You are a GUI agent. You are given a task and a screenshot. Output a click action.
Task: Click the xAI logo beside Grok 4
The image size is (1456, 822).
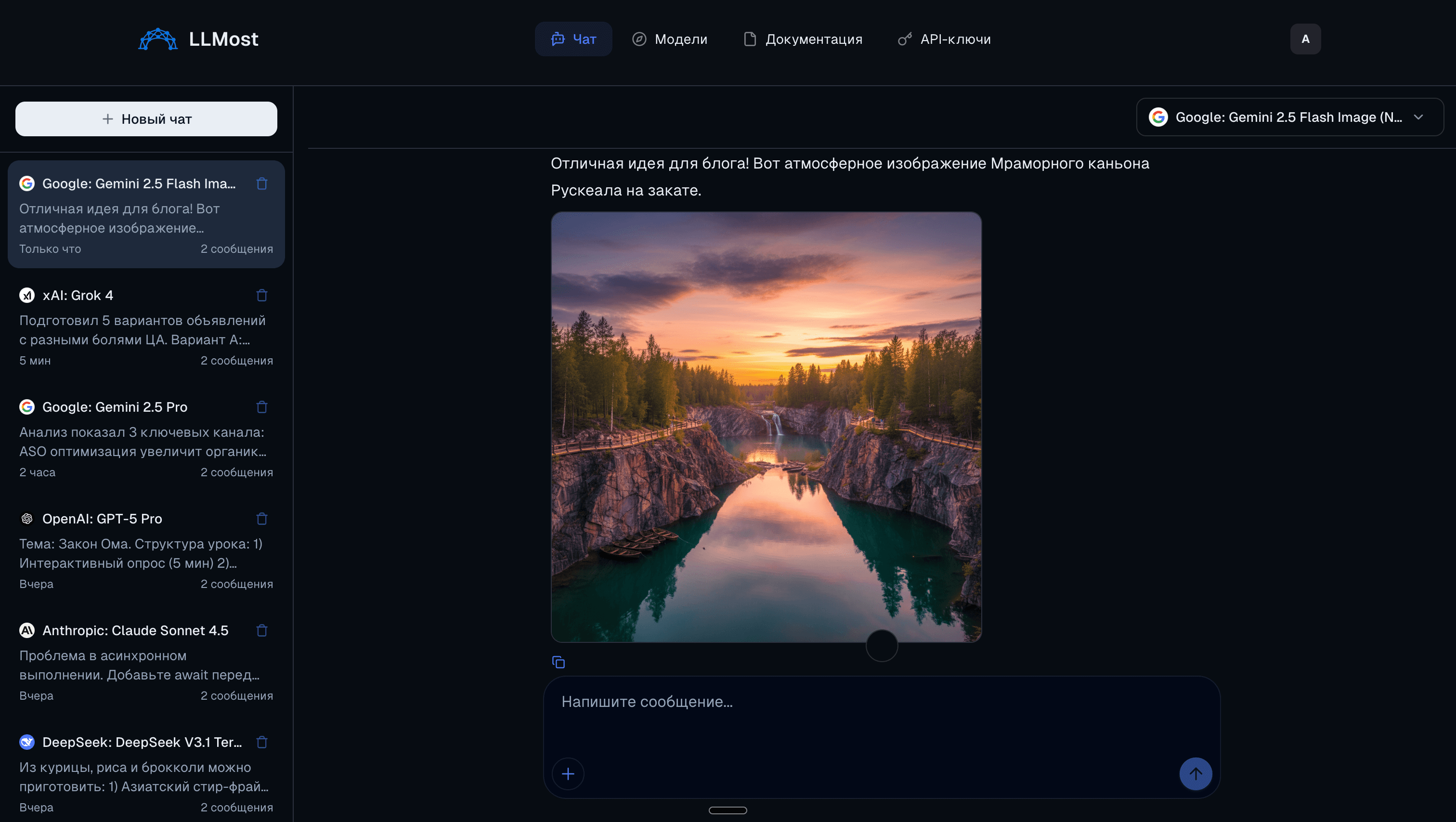[26, 295]
